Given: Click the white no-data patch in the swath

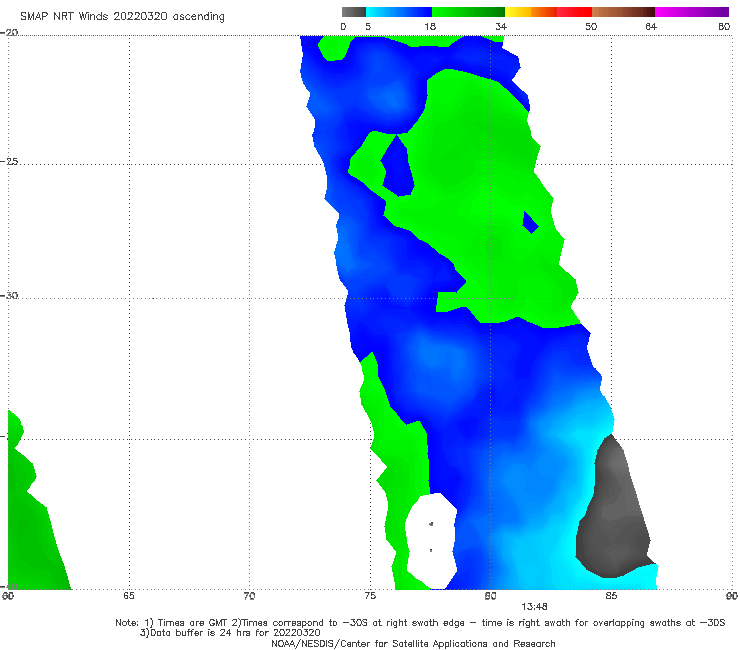Looking at the screenshot, I should click(431, 540).
